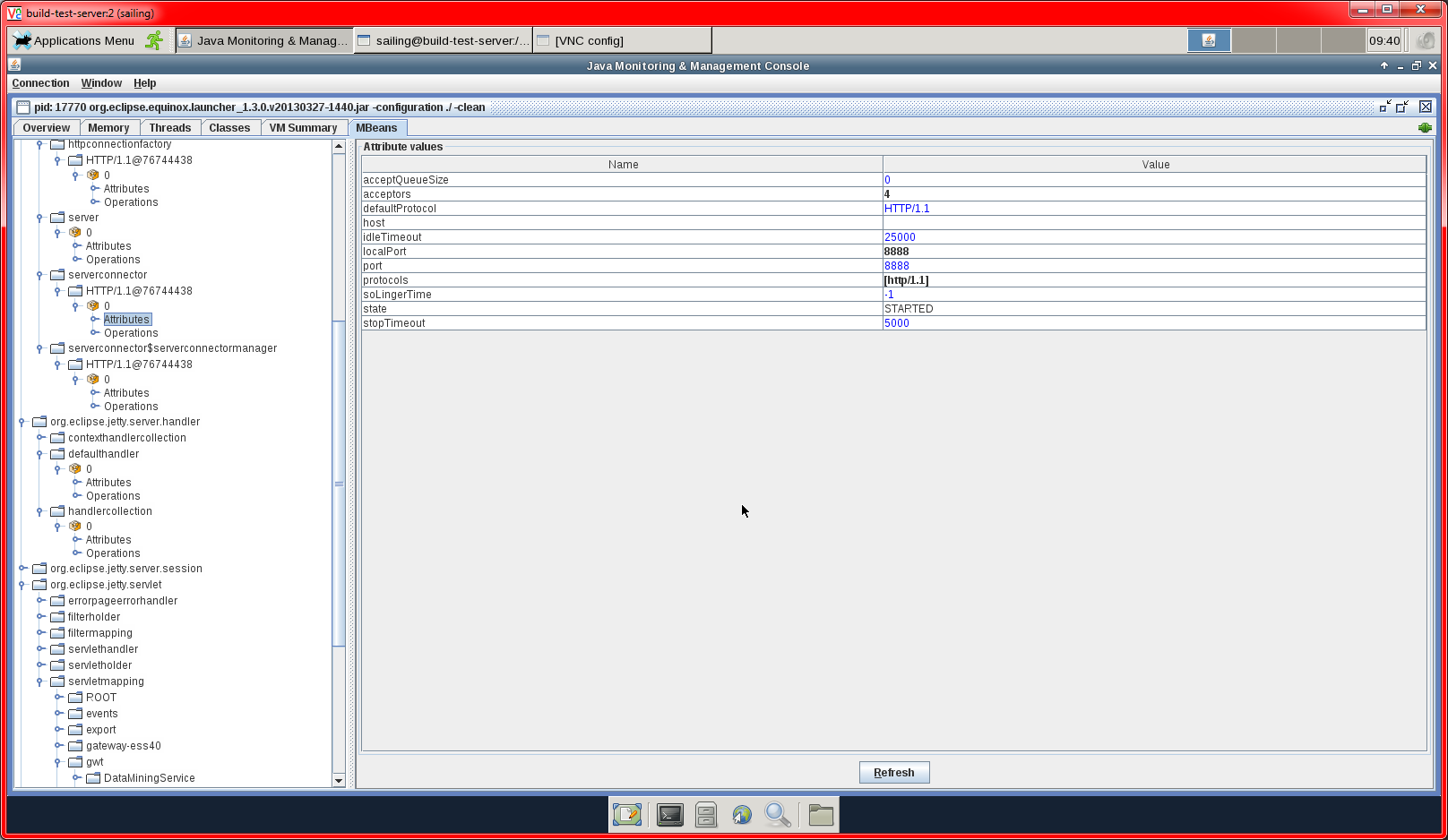Viewport: 1448px width, 840px height.
Task: Open the Help menu
Action: (x=145, y=83)
